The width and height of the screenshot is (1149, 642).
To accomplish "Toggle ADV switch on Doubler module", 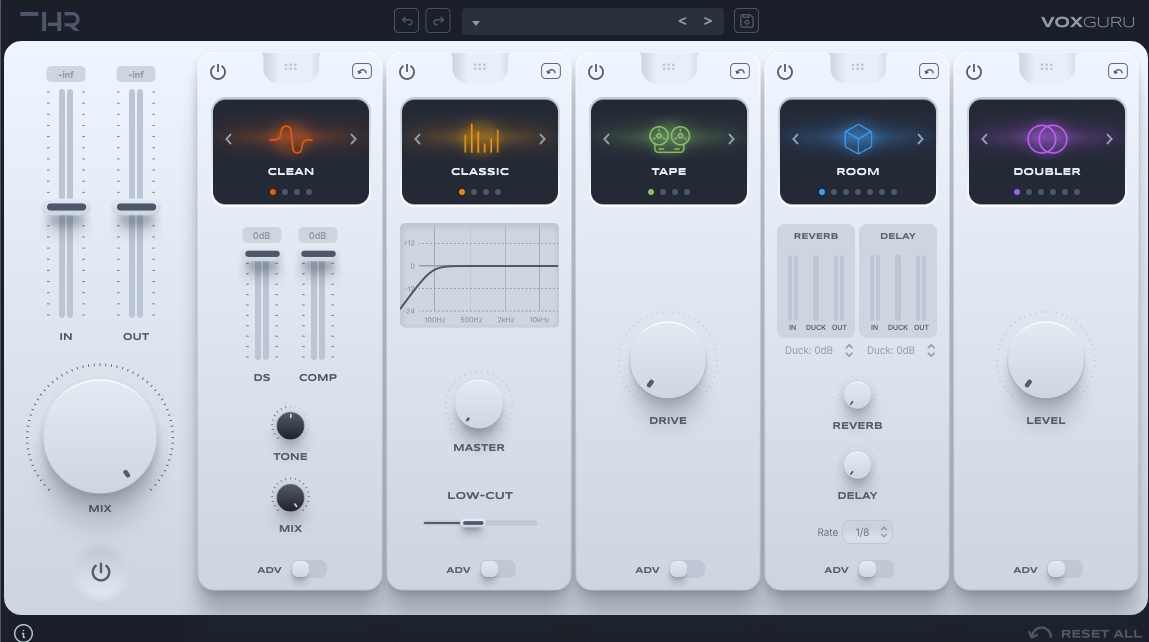I will tap(1064, 569).
